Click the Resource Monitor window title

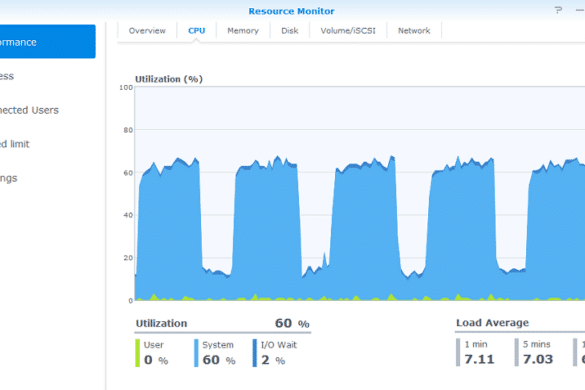(291, 11)
